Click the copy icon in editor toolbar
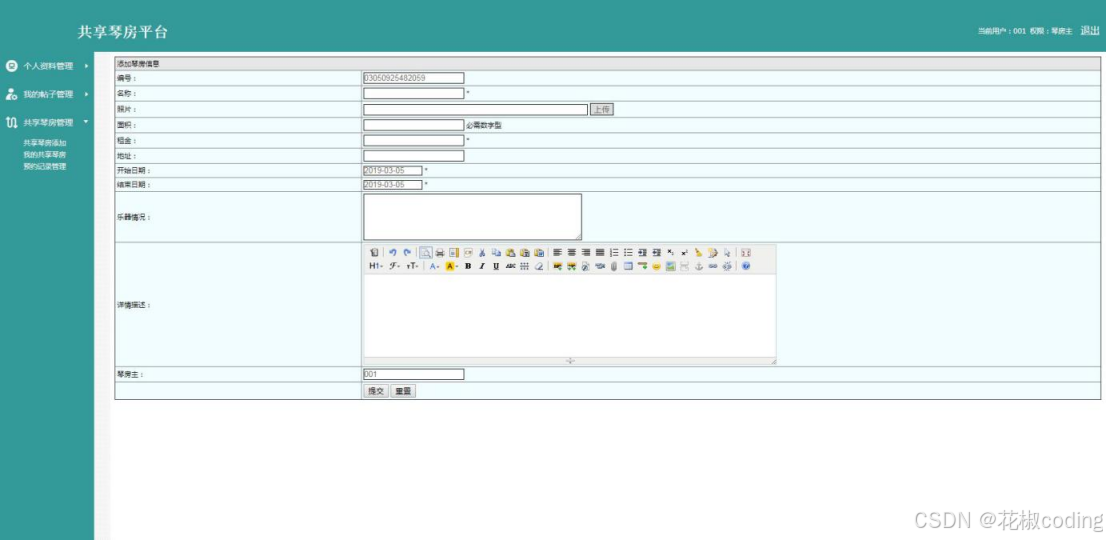 pos(496,253)
